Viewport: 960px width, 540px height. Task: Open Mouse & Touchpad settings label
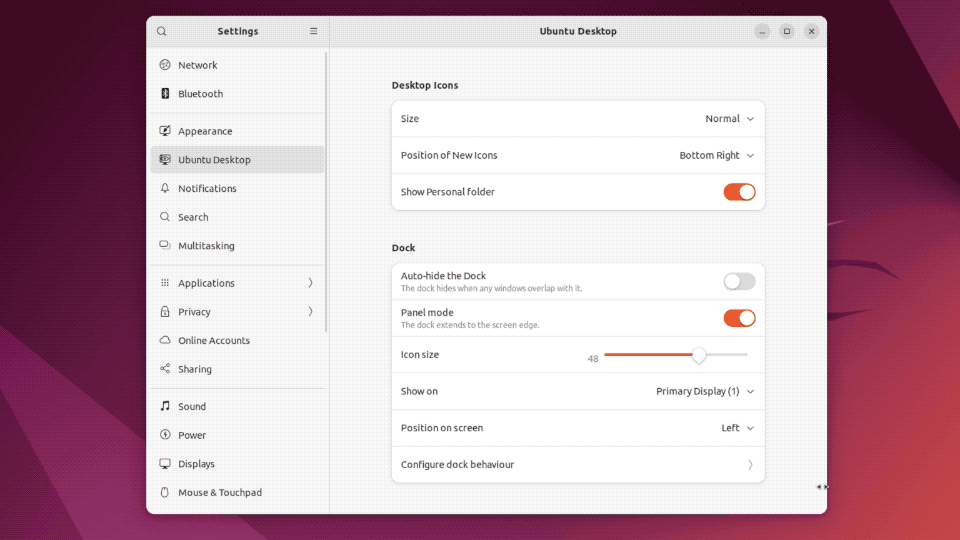(x=220, y=493)
